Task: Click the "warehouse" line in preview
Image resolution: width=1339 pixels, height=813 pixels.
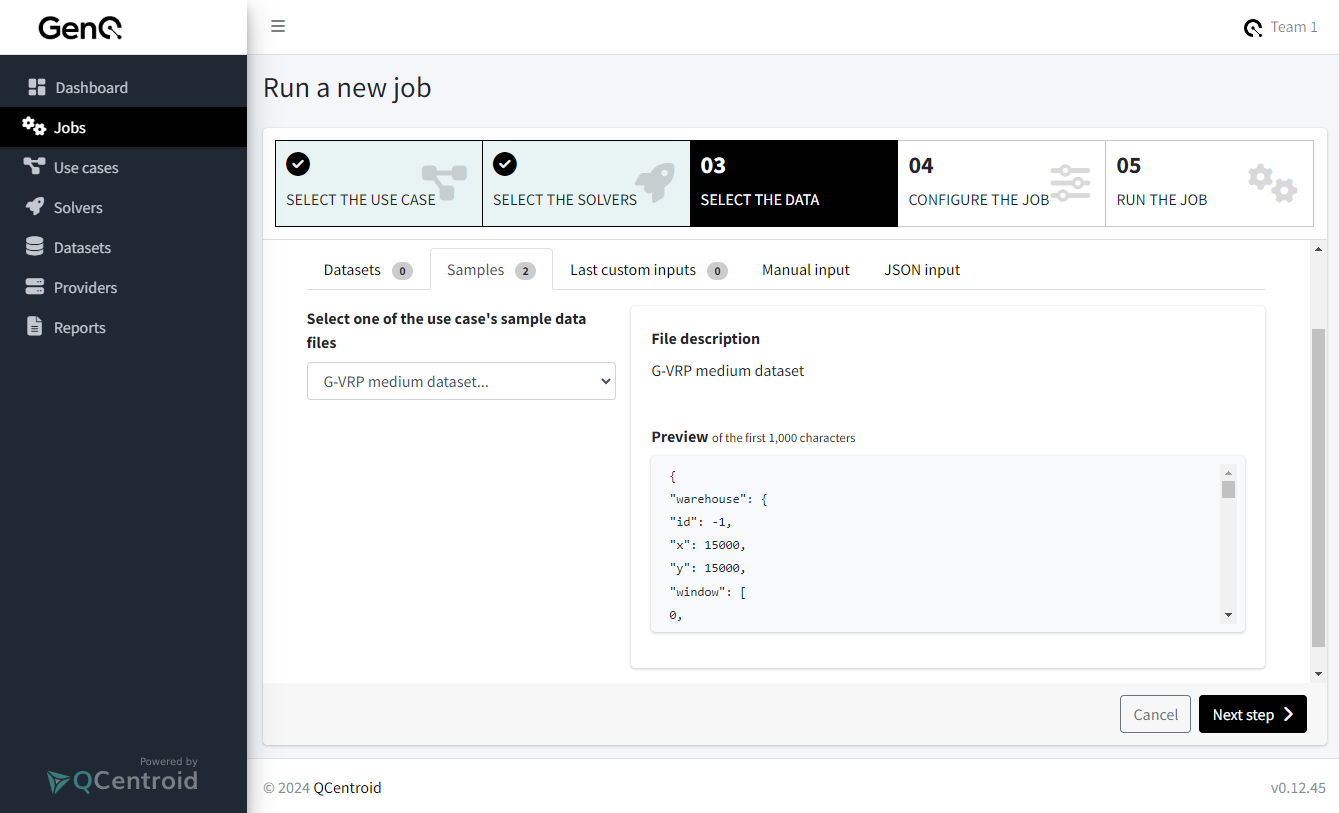Action: pyautogui.click(x=718, y=499)
